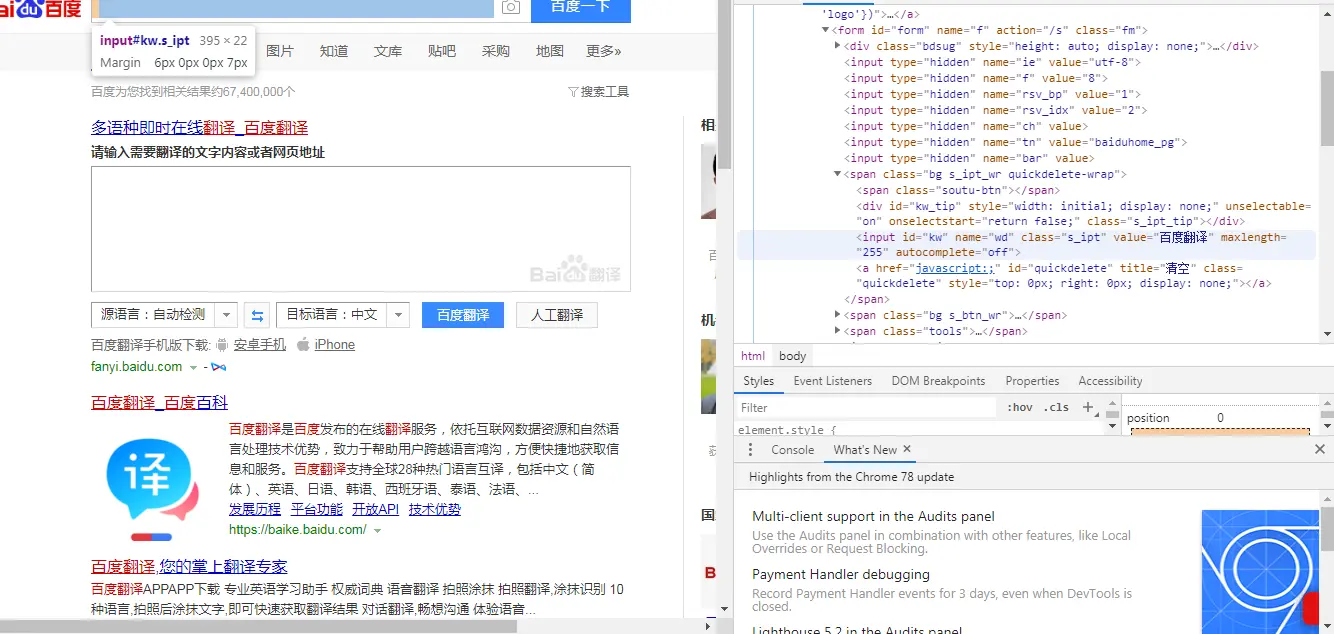Open the 百度翻译,您的掌上翻译专家 result link
The width and height of the screenshot is (1334, 634).
coord(189,567)
